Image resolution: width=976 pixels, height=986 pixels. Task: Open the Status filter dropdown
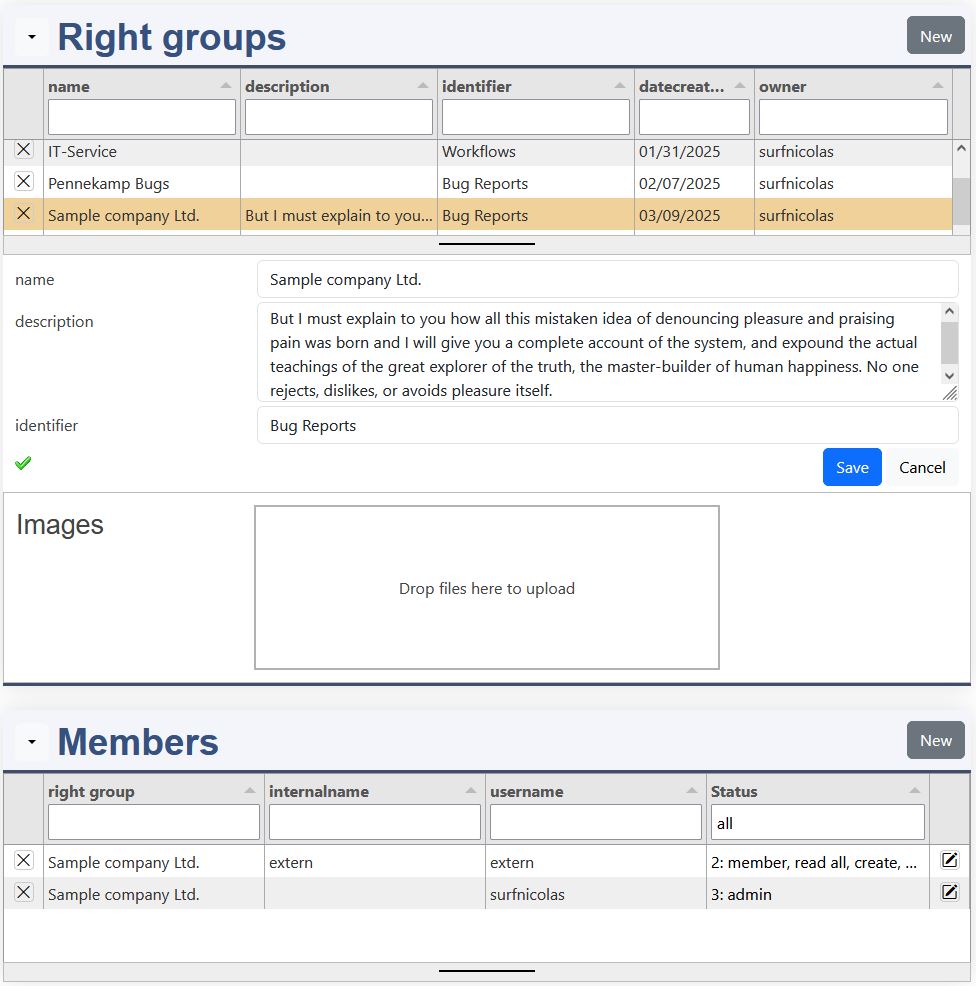tap(818, 822)
